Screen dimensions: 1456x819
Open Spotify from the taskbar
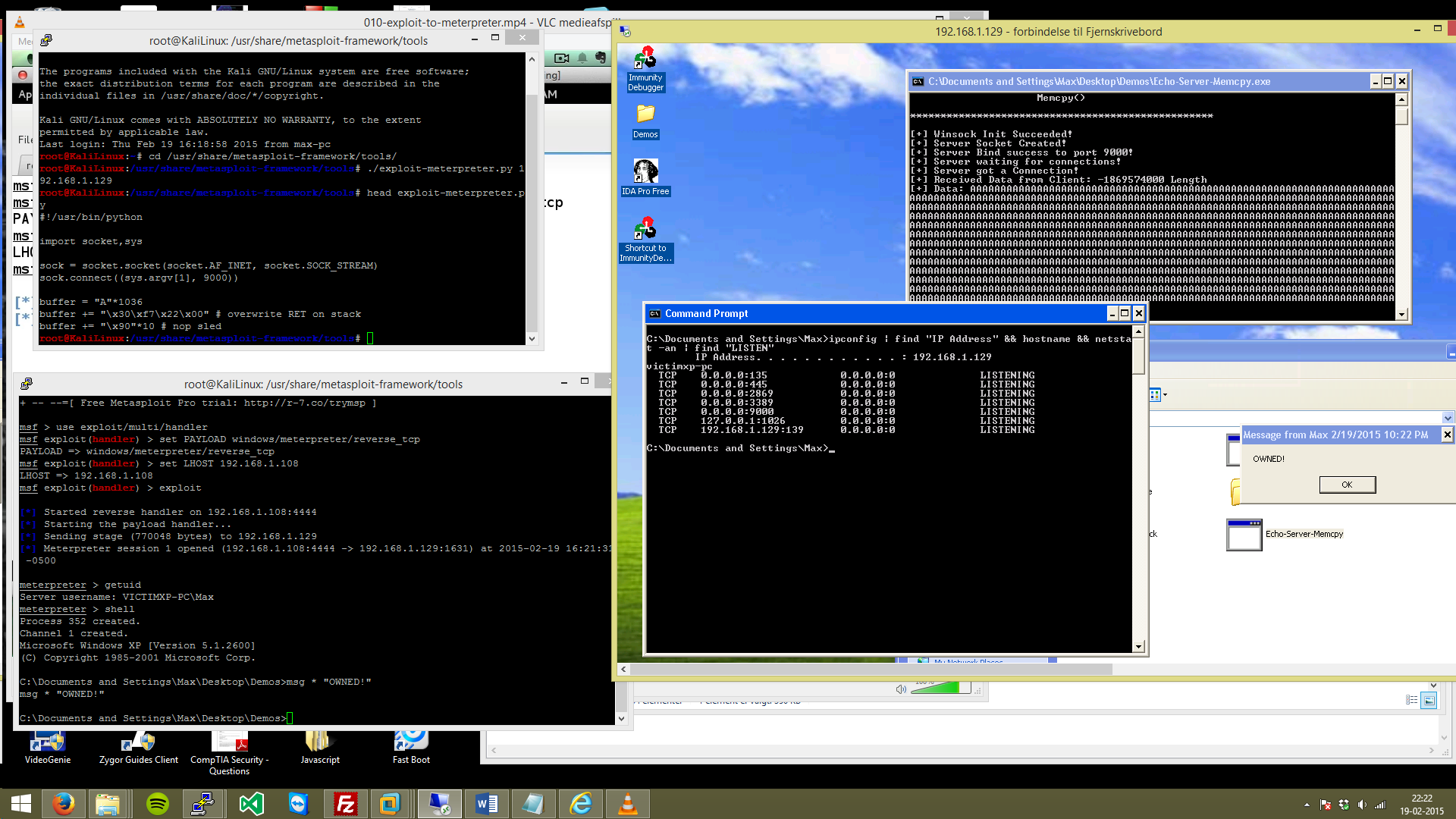click(158, 804)
